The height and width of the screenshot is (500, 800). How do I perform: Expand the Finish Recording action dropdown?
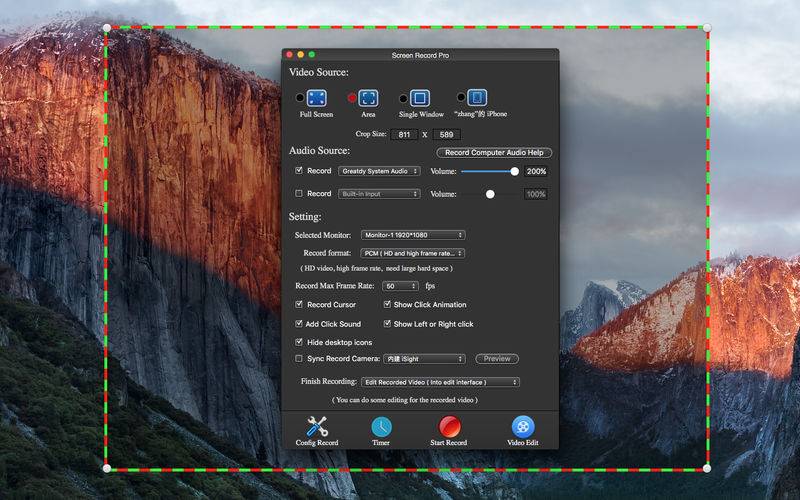pyautogui.click(x=440, y=382)
